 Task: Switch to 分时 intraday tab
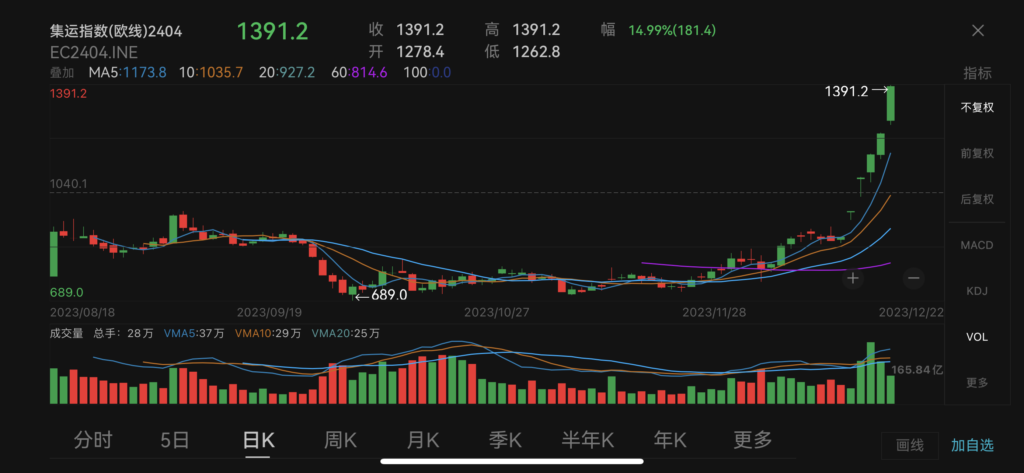[x=93, y=440]
